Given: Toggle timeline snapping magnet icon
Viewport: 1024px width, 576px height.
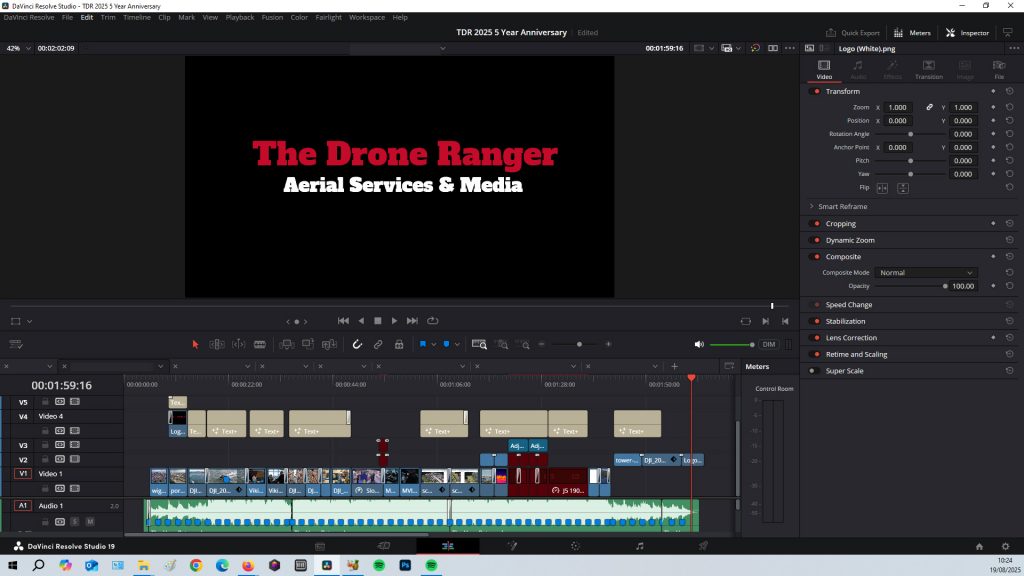Looking at the screenshot, I should pos(357,344).
